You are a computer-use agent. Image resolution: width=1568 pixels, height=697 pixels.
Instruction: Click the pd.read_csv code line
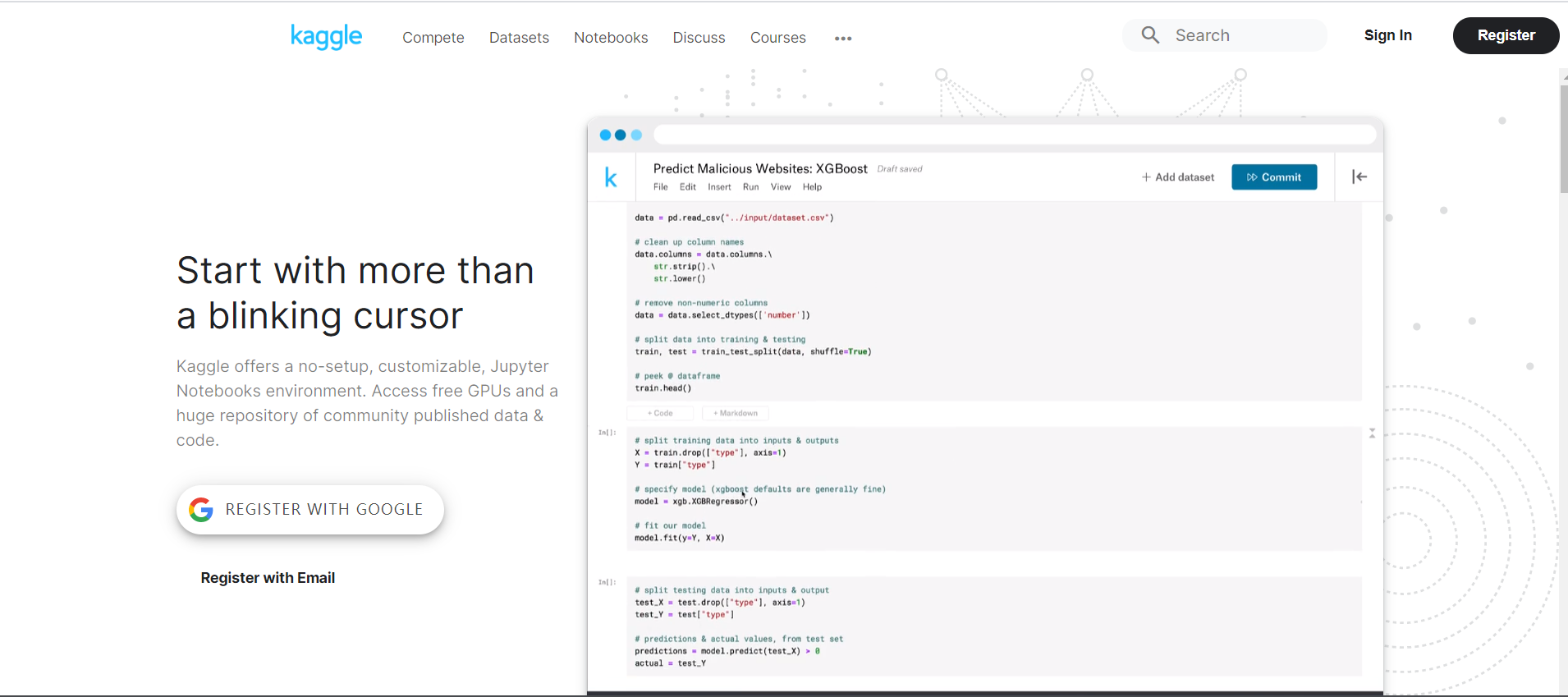click(x=734, y=218)
